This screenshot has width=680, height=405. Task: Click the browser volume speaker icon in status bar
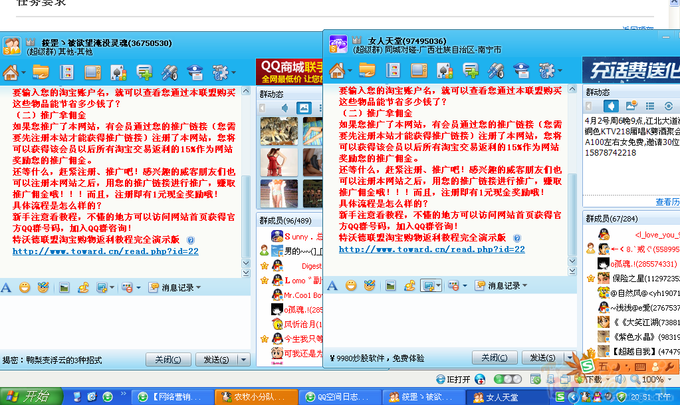[620, 379]
